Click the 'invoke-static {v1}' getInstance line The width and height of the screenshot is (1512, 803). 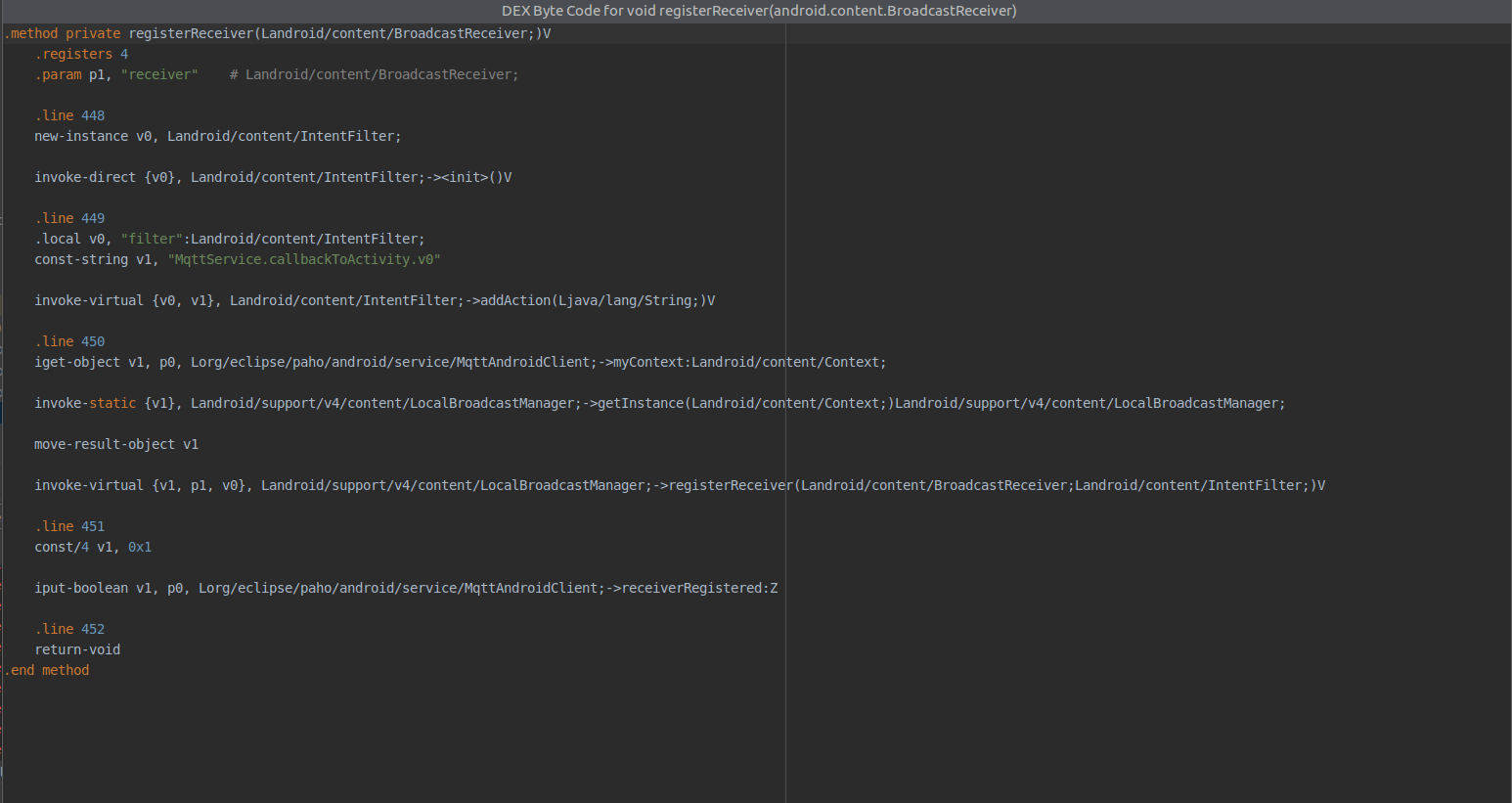click(660, 403)
